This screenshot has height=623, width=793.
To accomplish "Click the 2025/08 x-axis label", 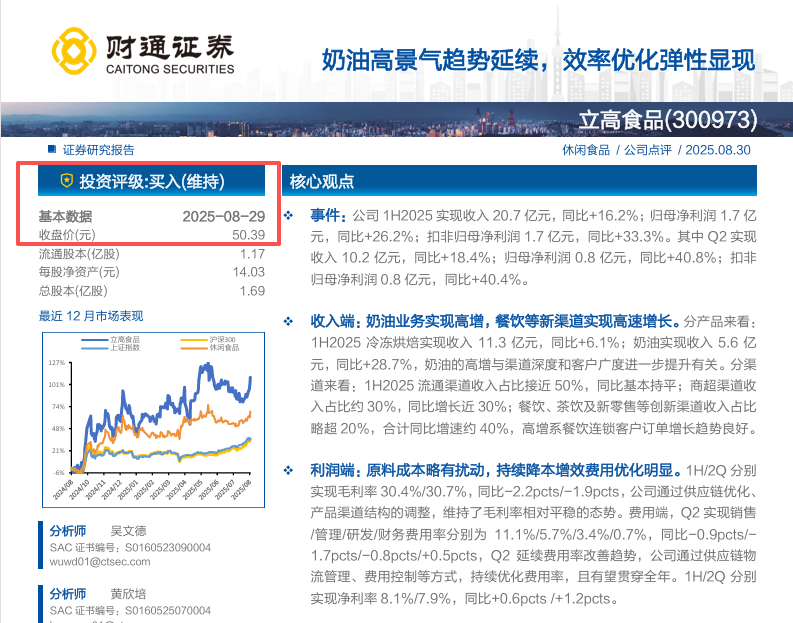I will click(x=241, y=490).
